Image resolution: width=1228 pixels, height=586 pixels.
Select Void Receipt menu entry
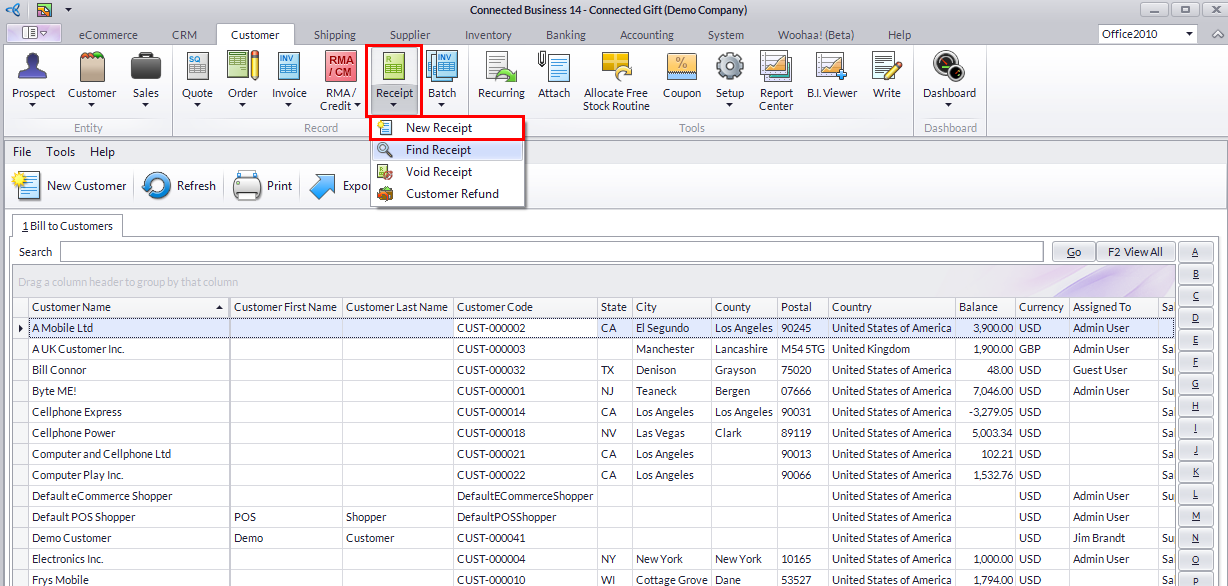click(x=439, y=172)
